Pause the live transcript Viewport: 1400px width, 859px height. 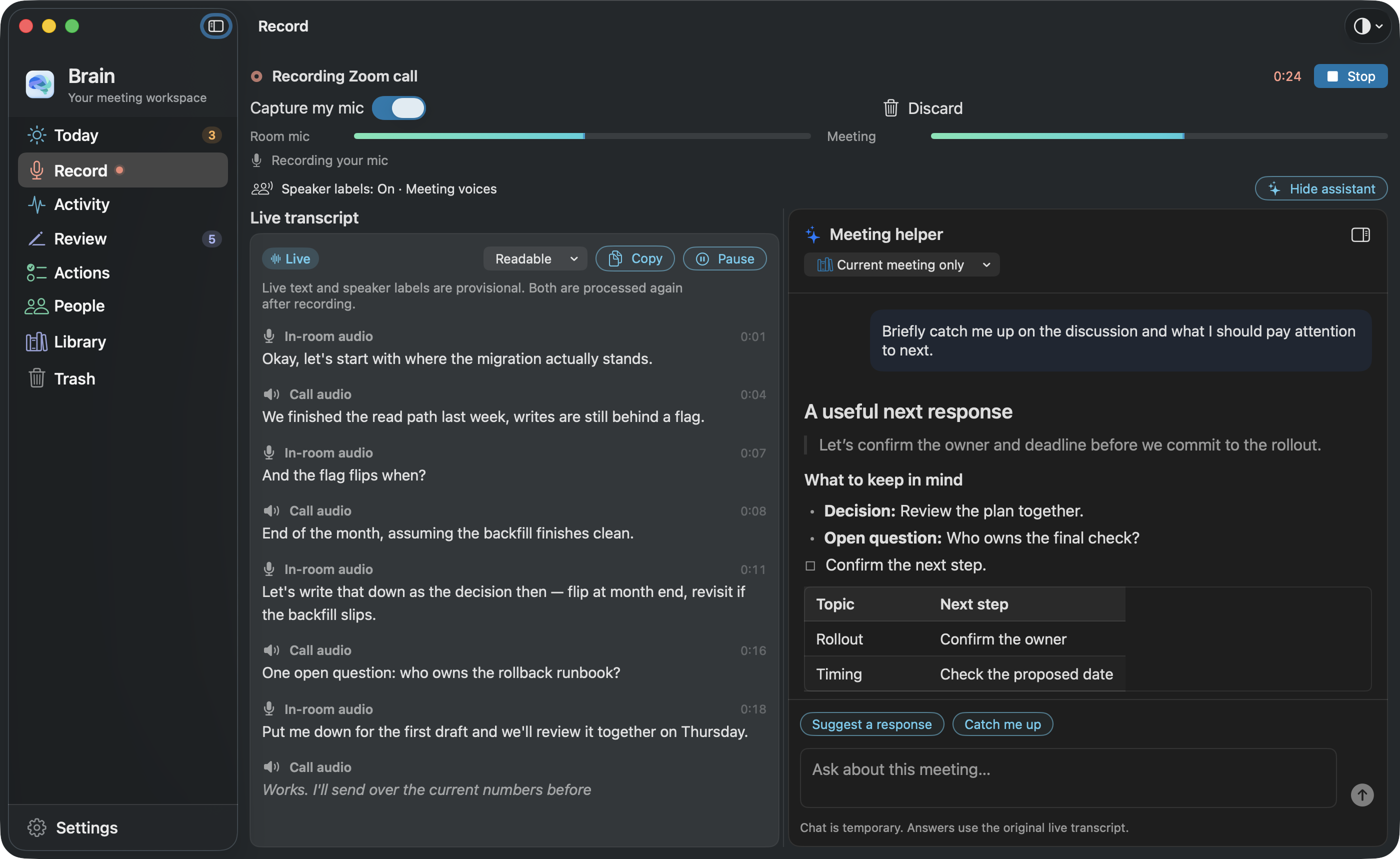pos(724,258)
